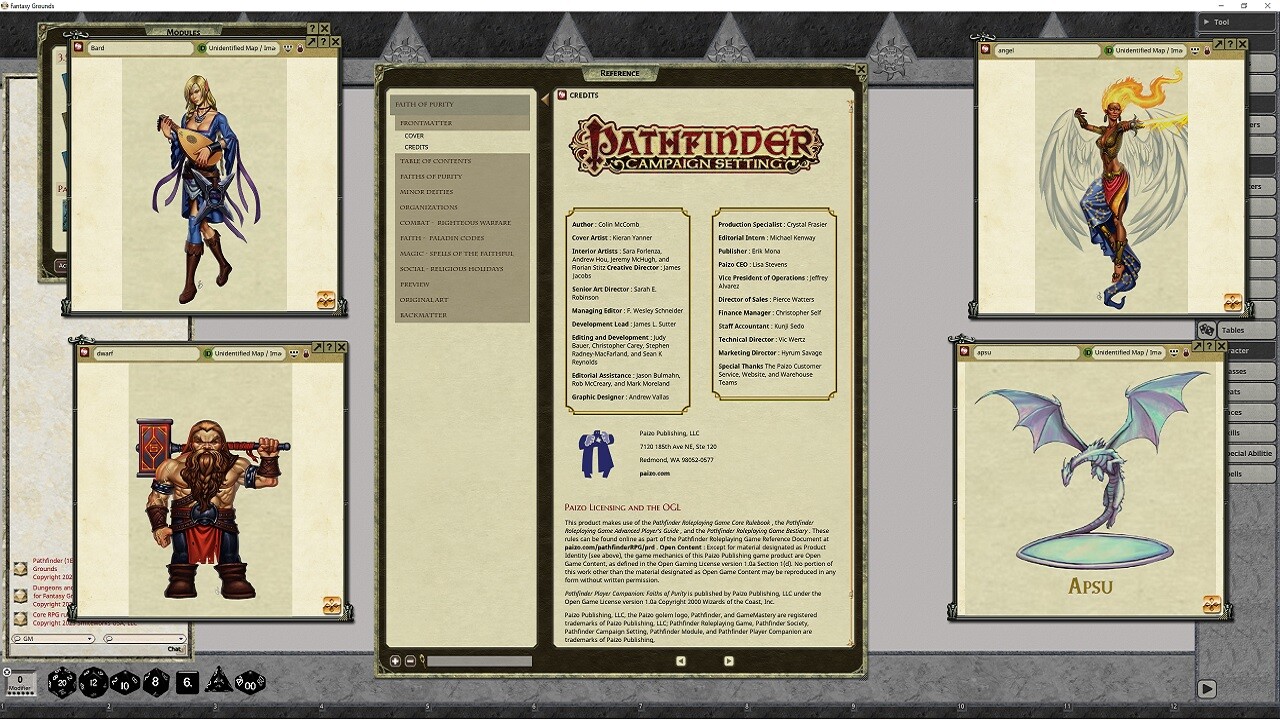Screen dimensions: 1280x720
Task: Select Credits in the reference navigation list
Action: click(x=416, y=147)
